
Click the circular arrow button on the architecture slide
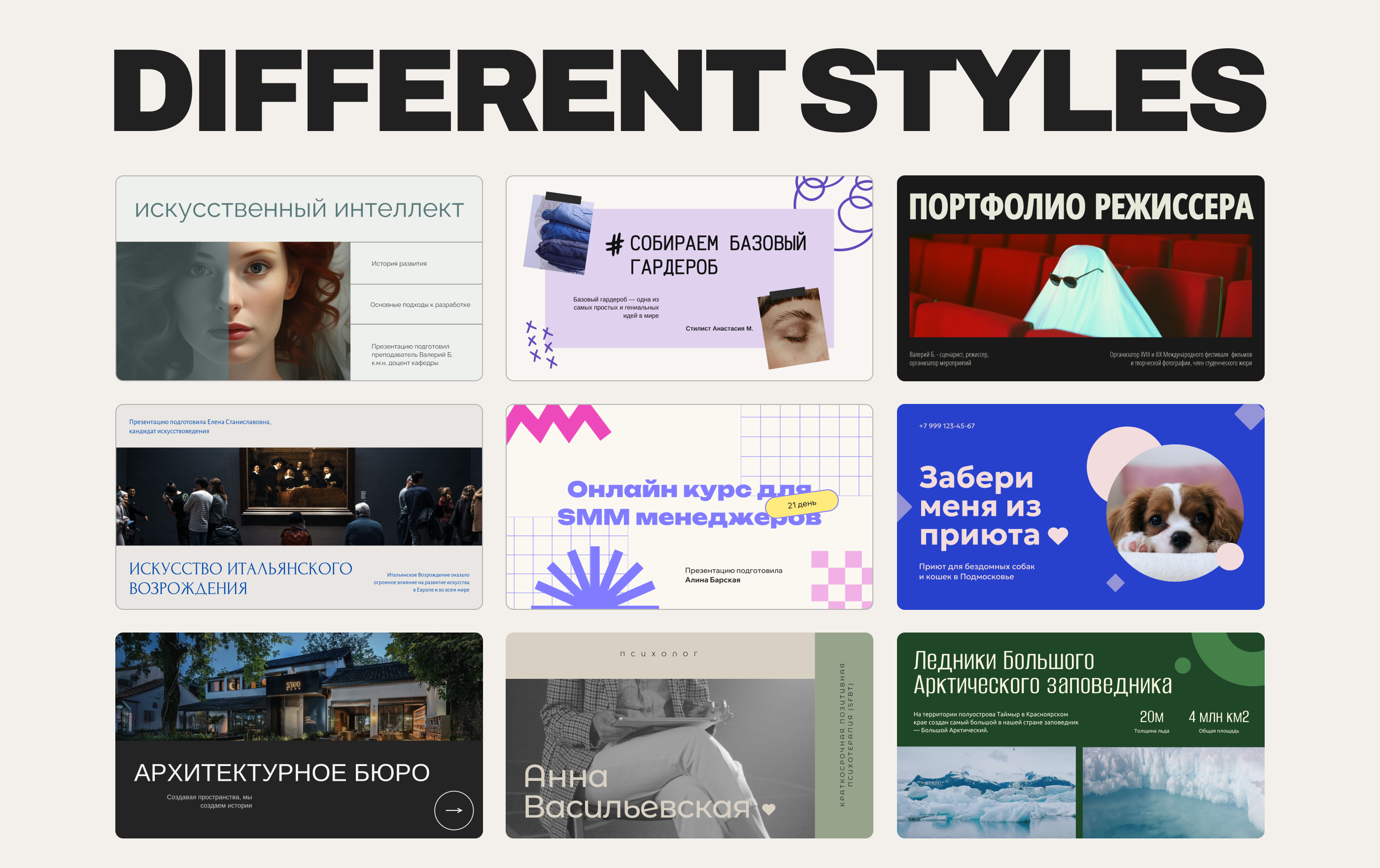coord(453,809)
